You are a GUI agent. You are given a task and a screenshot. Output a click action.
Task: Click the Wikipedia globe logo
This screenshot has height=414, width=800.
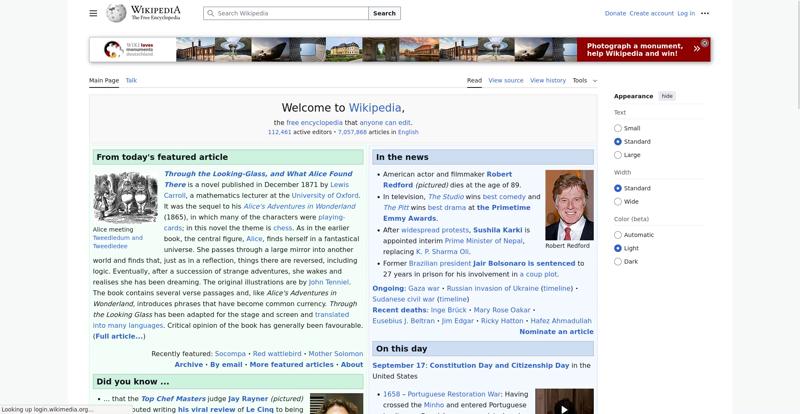[x=116, y=13]
